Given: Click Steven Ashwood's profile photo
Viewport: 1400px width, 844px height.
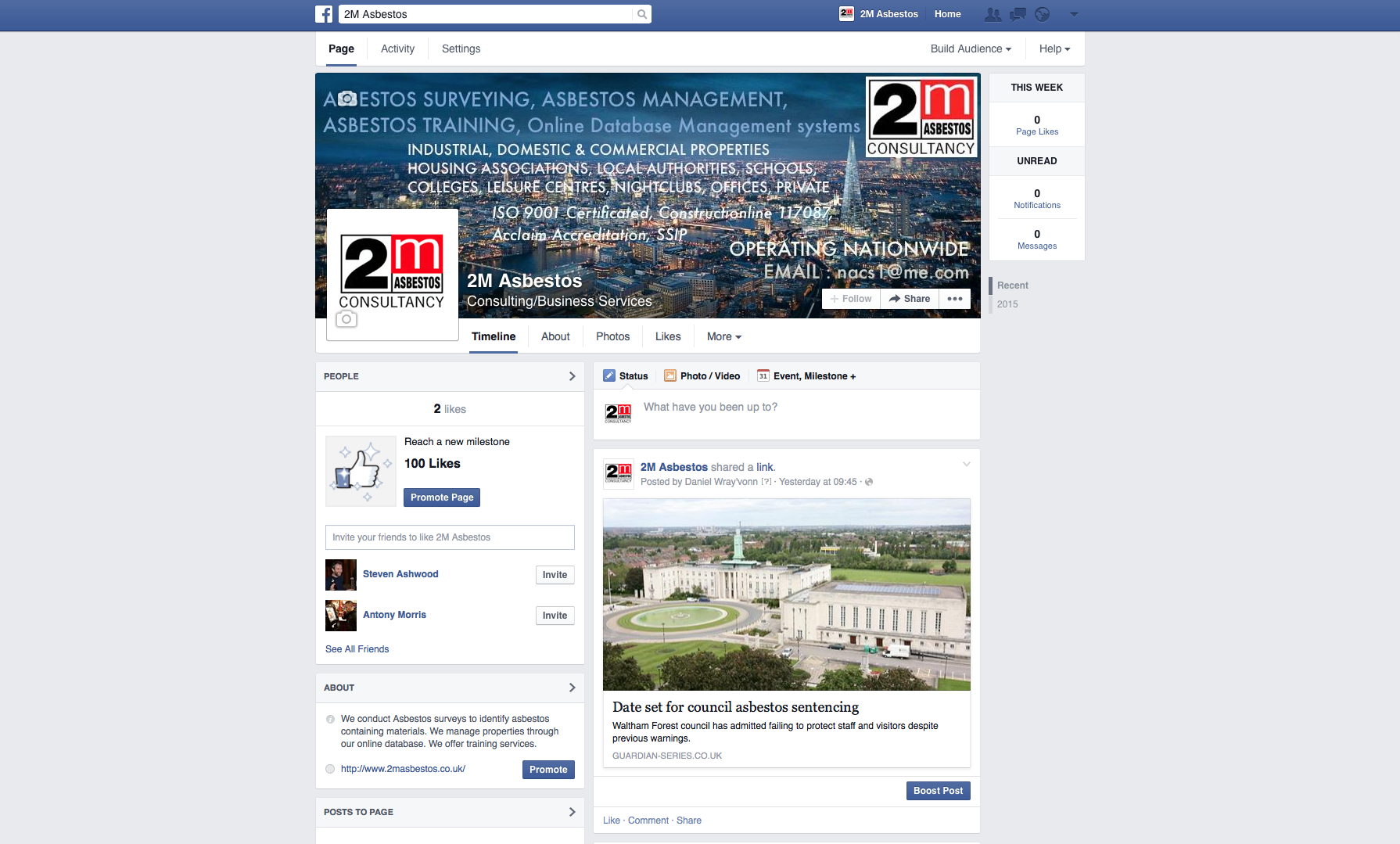Looking at the screenshot, I should point(341,575).
